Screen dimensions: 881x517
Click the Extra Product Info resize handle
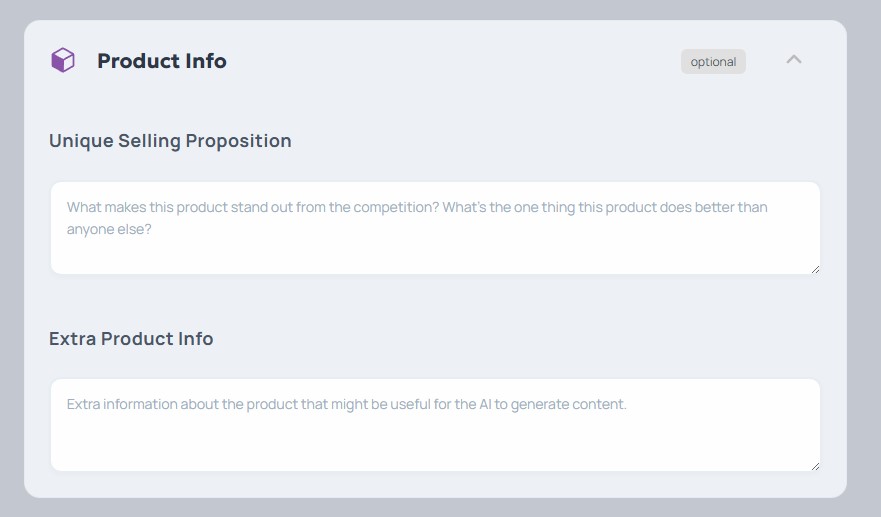[815, 466]
